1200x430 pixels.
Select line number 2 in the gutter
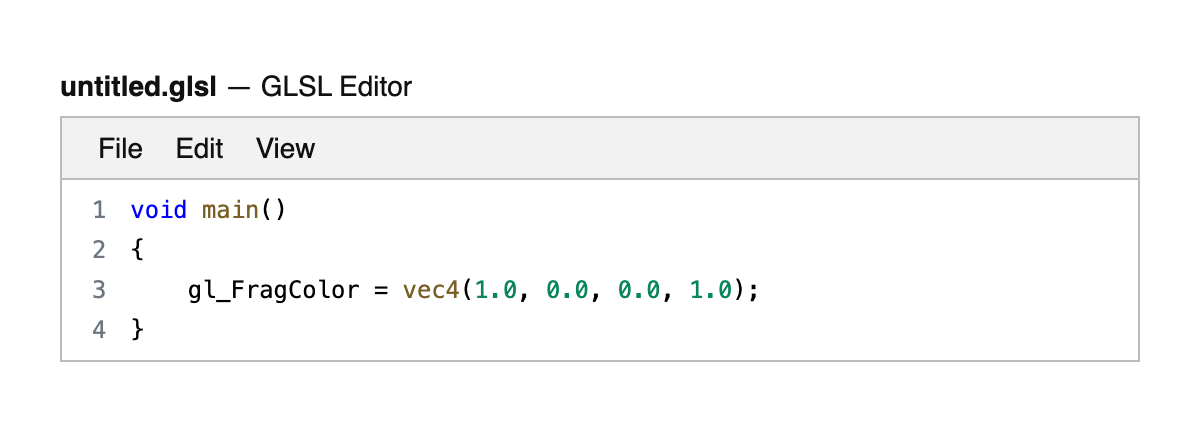pos(98,250)
